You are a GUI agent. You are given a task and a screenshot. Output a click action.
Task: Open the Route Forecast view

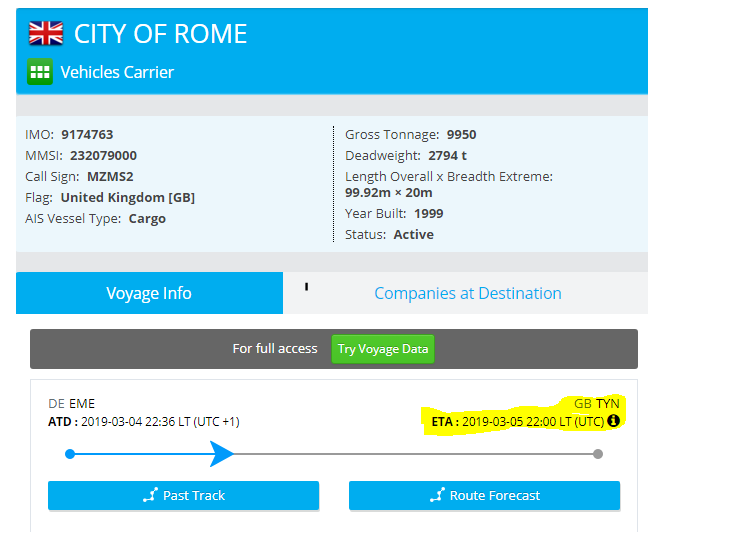tap(484, 495)
